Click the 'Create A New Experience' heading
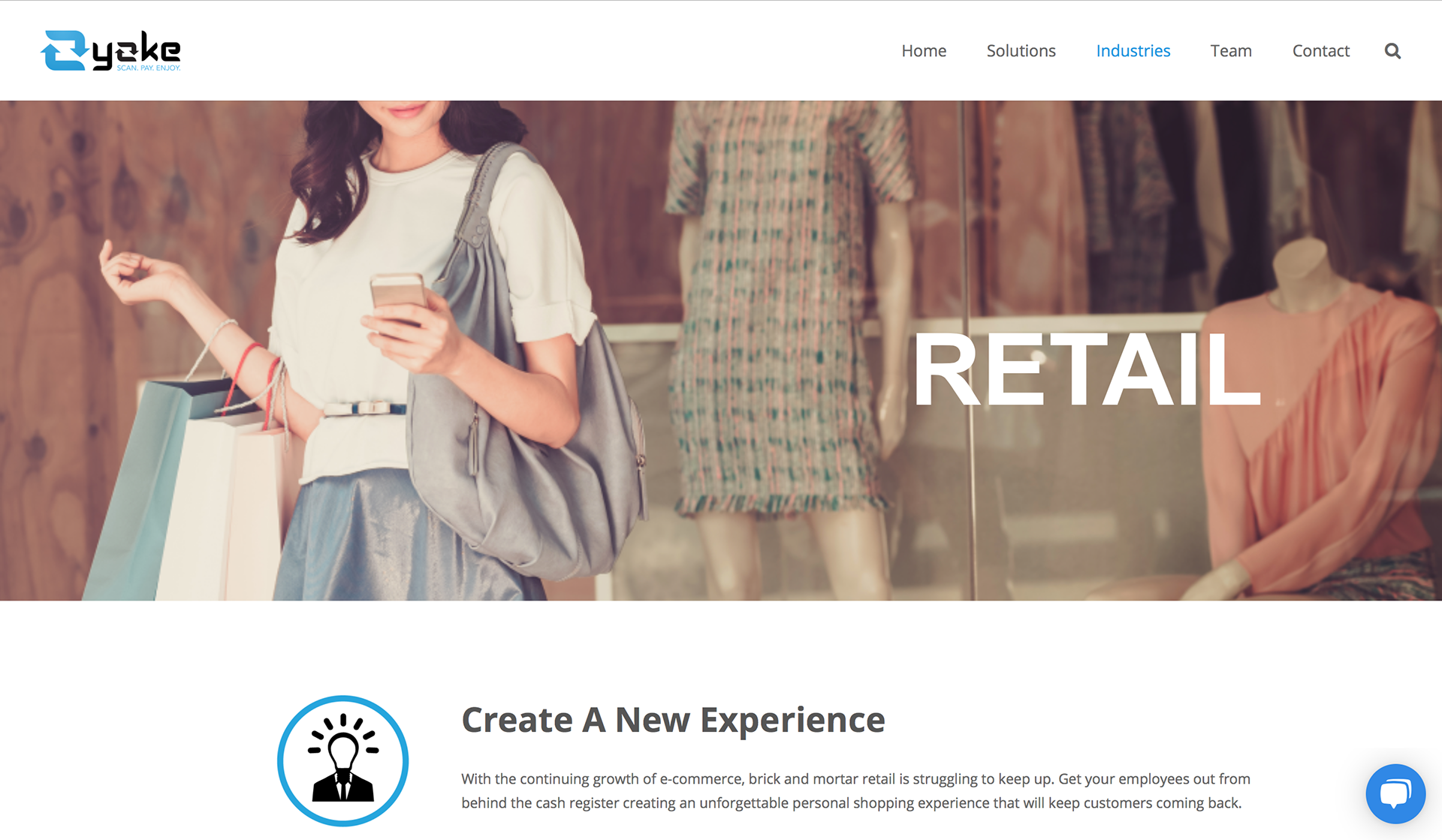1442x840 pixels. (673, 720)
